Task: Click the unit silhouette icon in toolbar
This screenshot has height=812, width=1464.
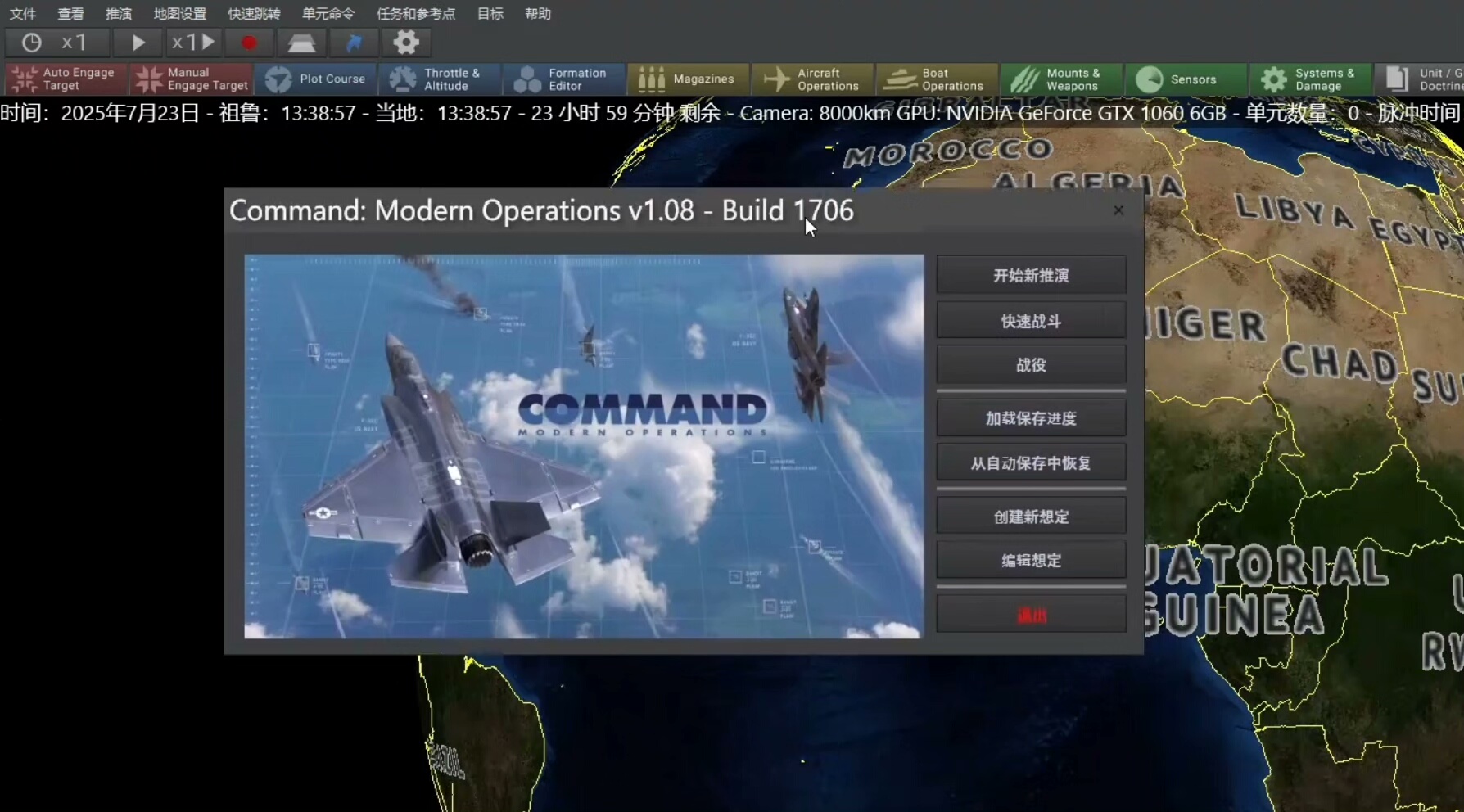Action: point(301,43)
